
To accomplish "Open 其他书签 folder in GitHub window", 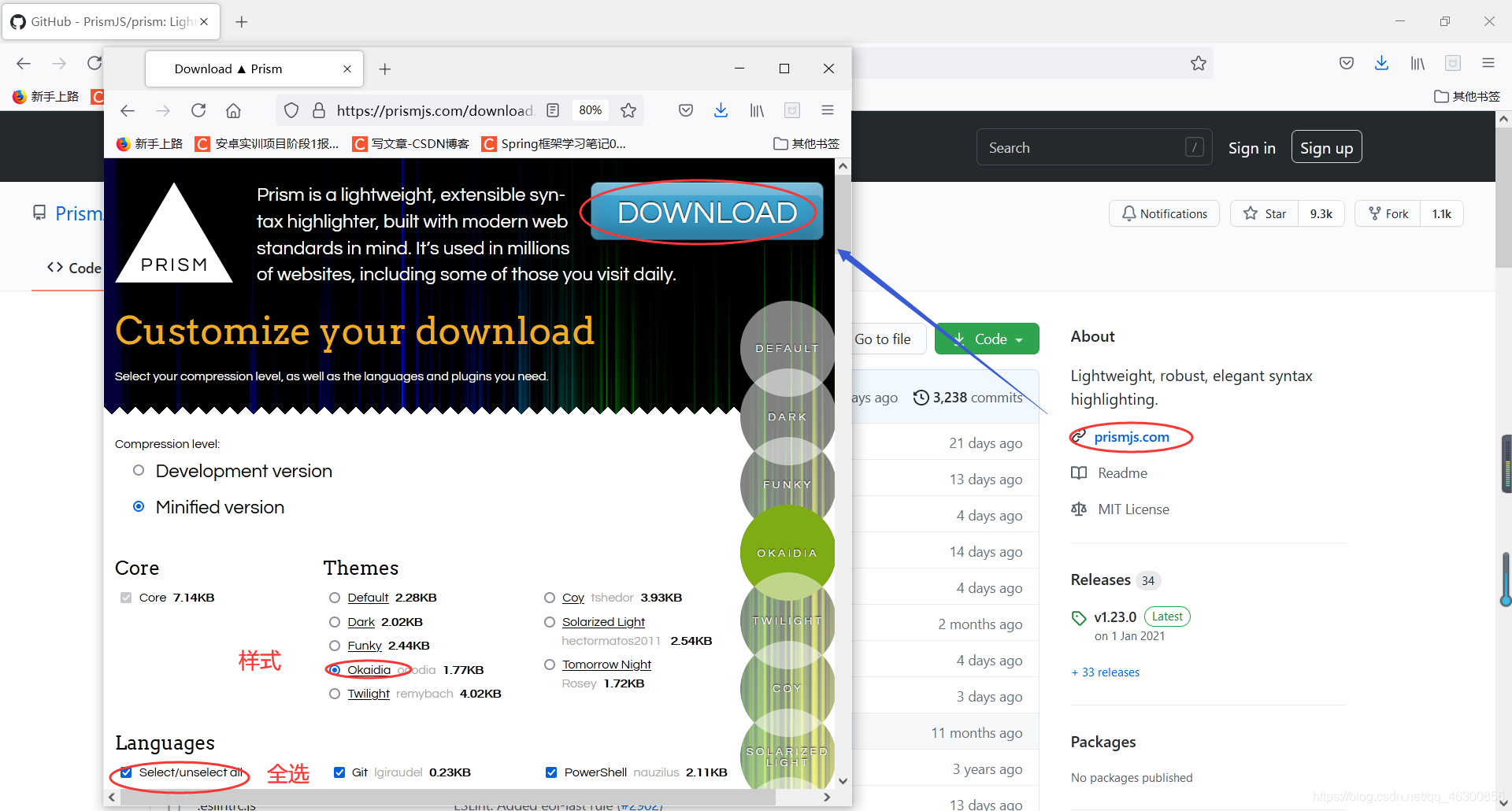I will tap(1467, 96).
